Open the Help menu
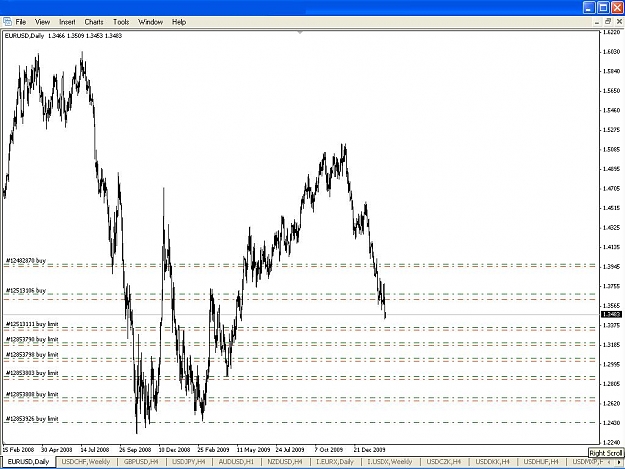 click(179, 22)
